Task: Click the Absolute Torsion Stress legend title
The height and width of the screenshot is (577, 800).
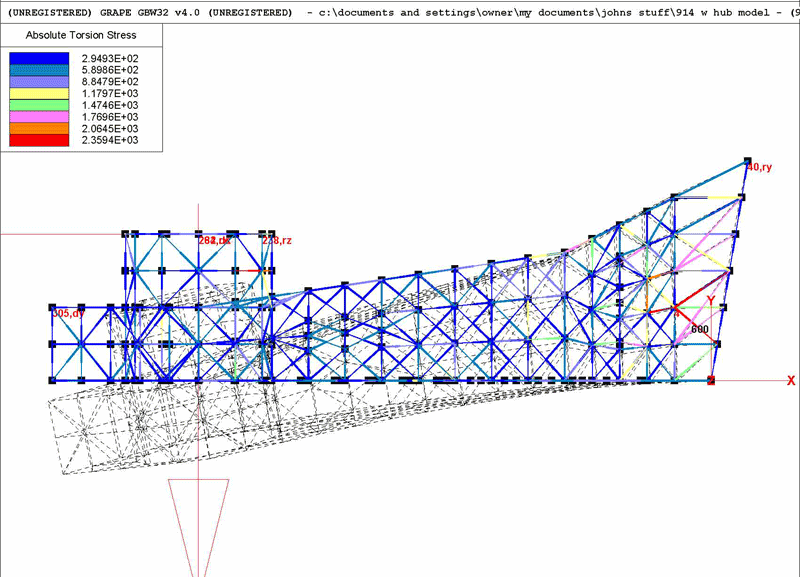Action: pyautogui.click(x=83, y=36)
